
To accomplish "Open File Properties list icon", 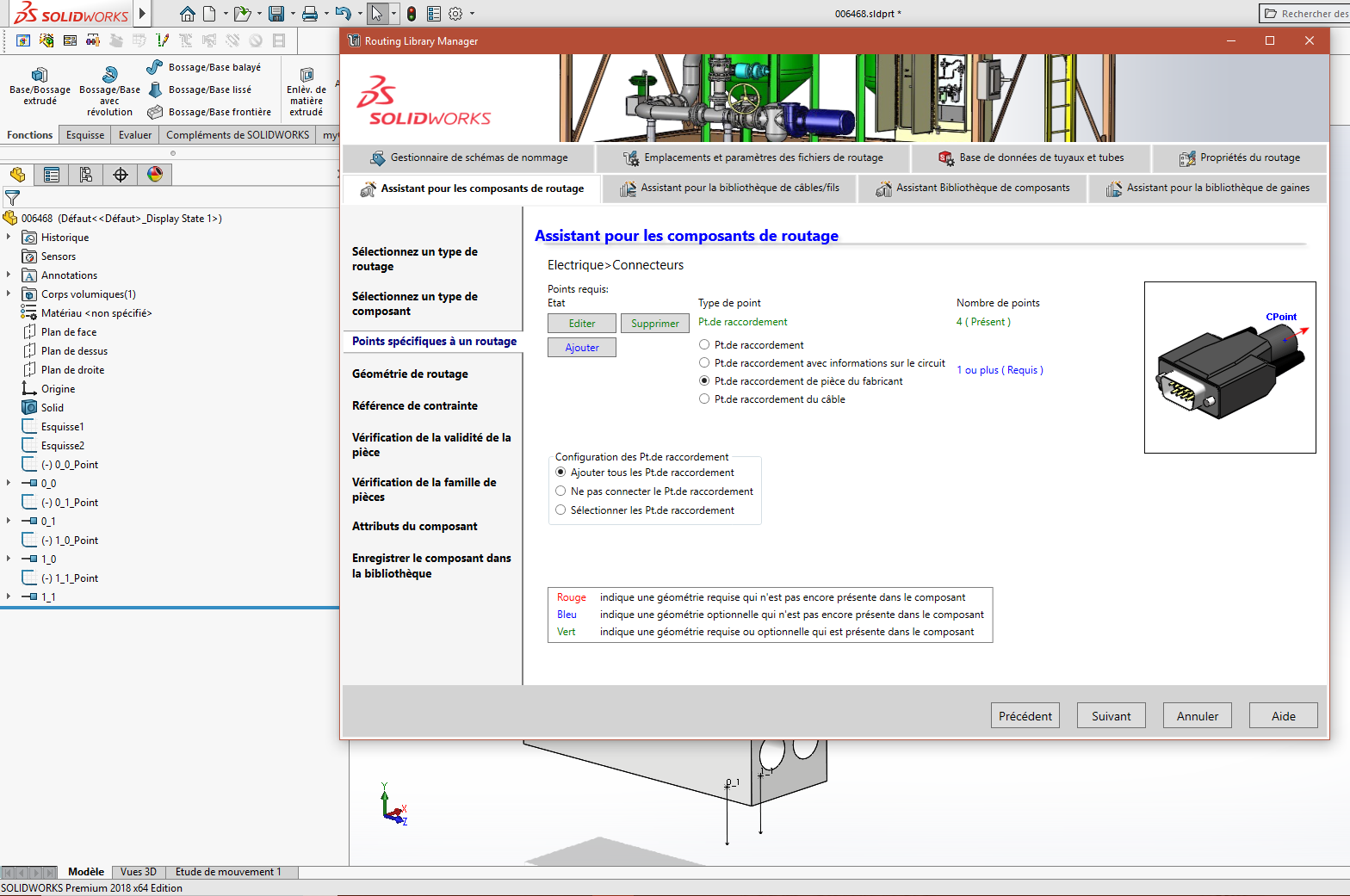I will tap(434, 14).
